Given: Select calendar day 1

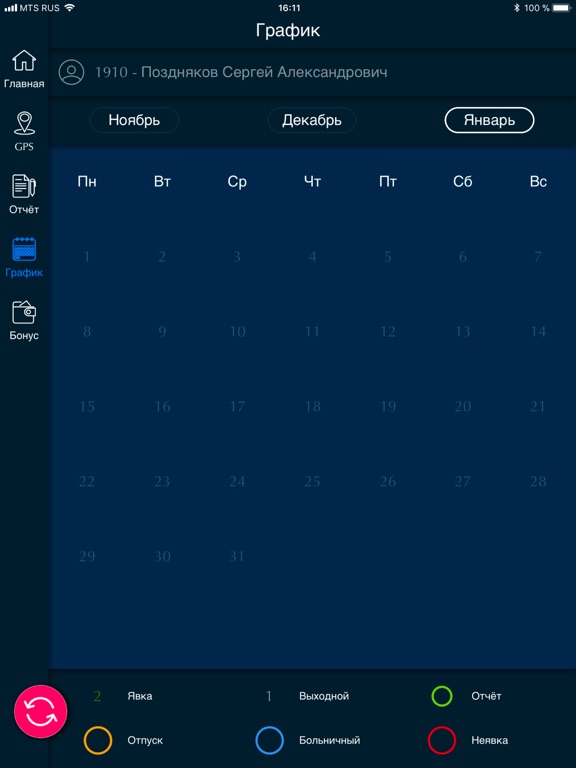Looking at the screenshot, I should (87, 257).
